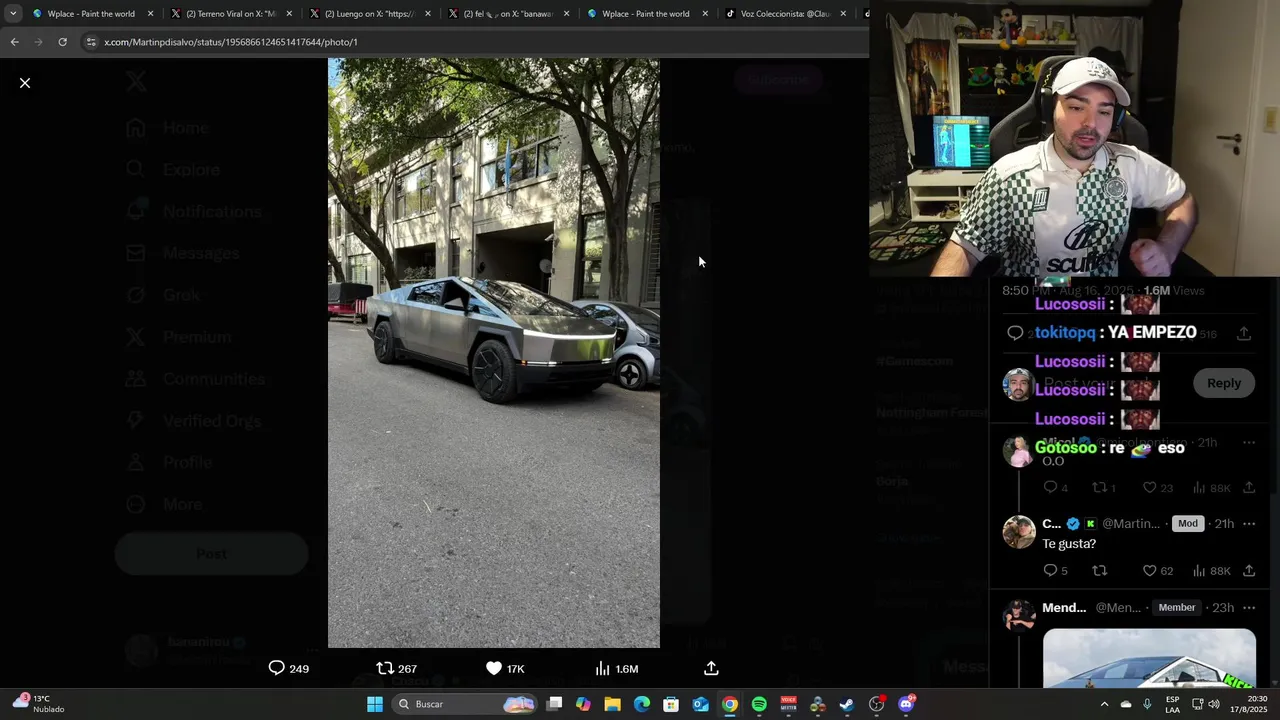Open the profile avatar of the 'Te gusta?' reply
This screenshot has height=720, width=1280.
pyautogui.click(x=1019, y=532)
